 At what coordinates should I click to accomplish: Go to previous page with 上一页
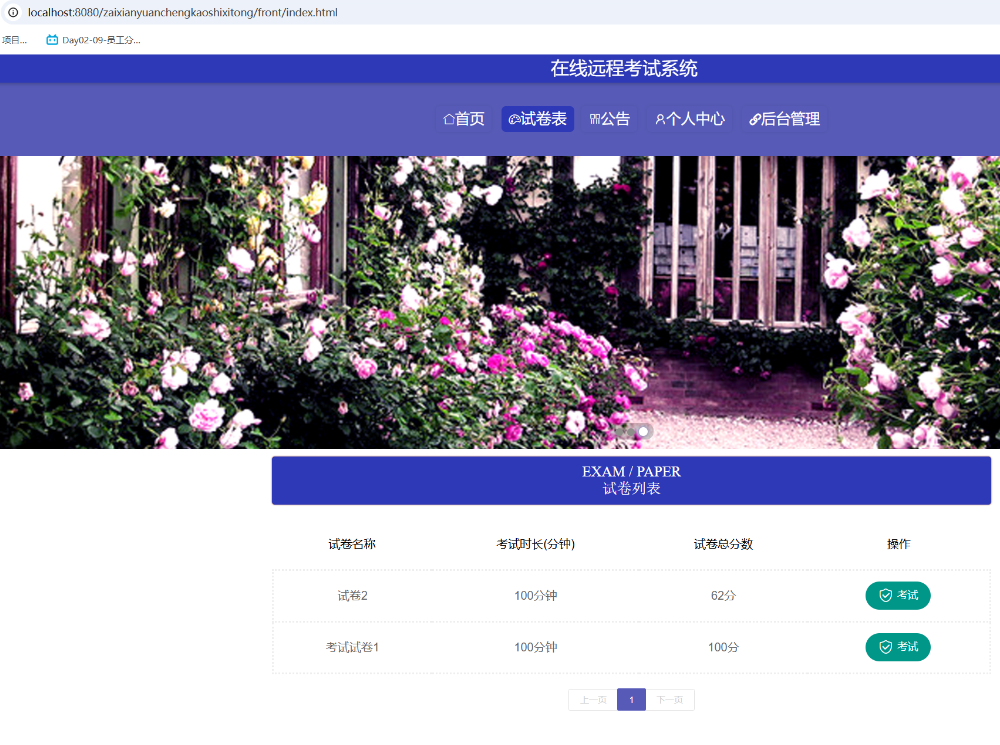coord(593,700)
